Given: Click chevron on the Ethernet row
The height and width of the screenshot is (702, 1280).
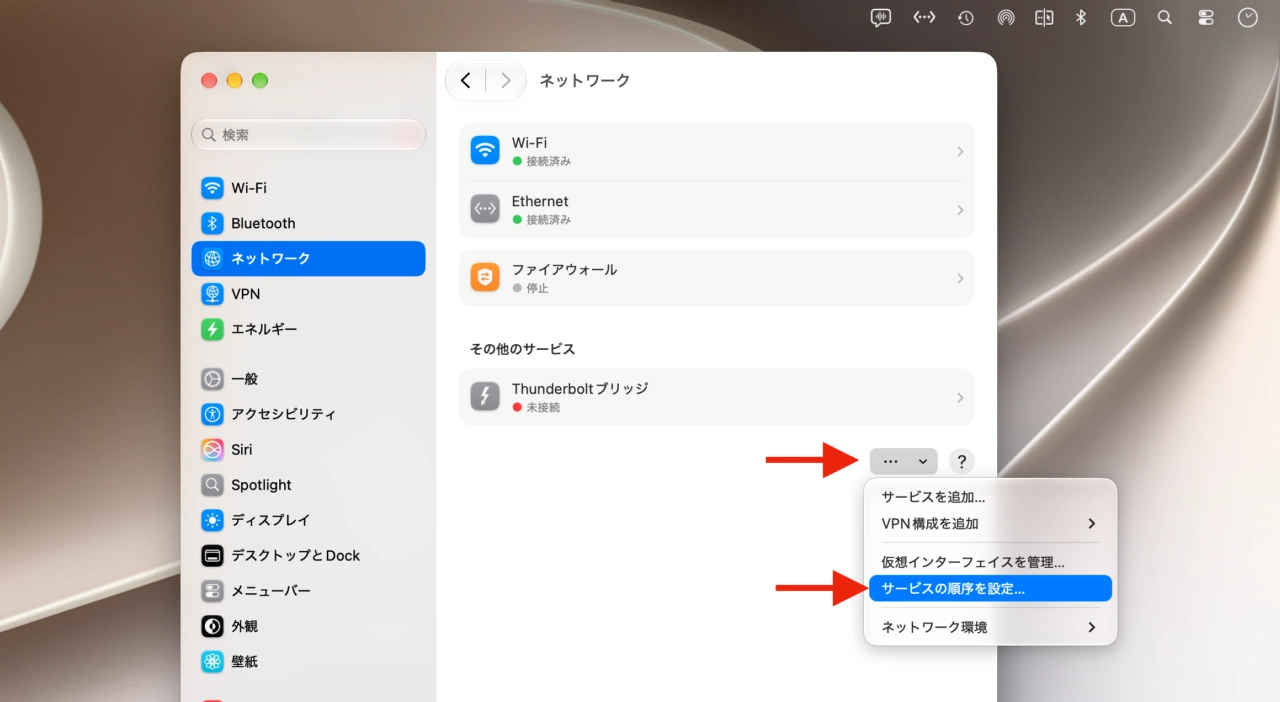Looking at the screenshot, I should (x=960, y=210).
